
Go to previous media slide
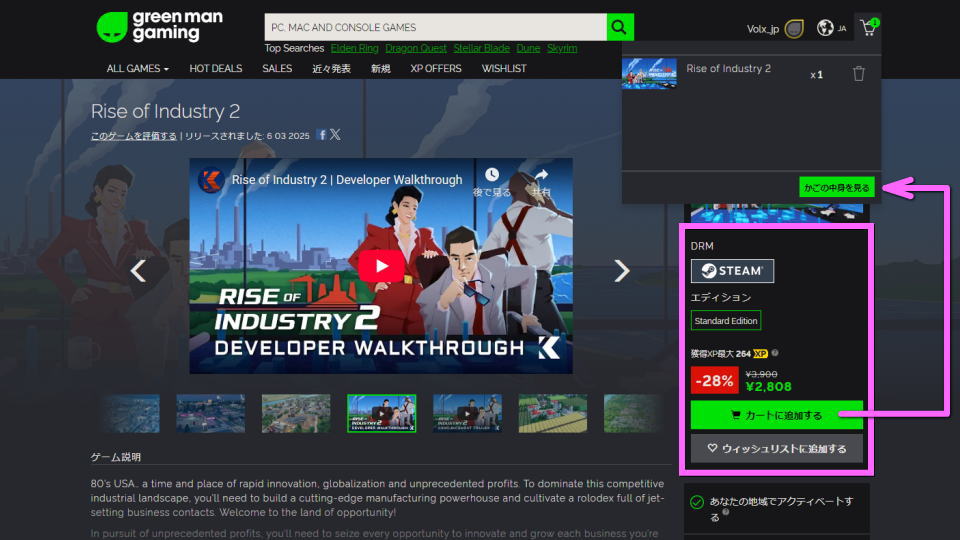(138, 271)
